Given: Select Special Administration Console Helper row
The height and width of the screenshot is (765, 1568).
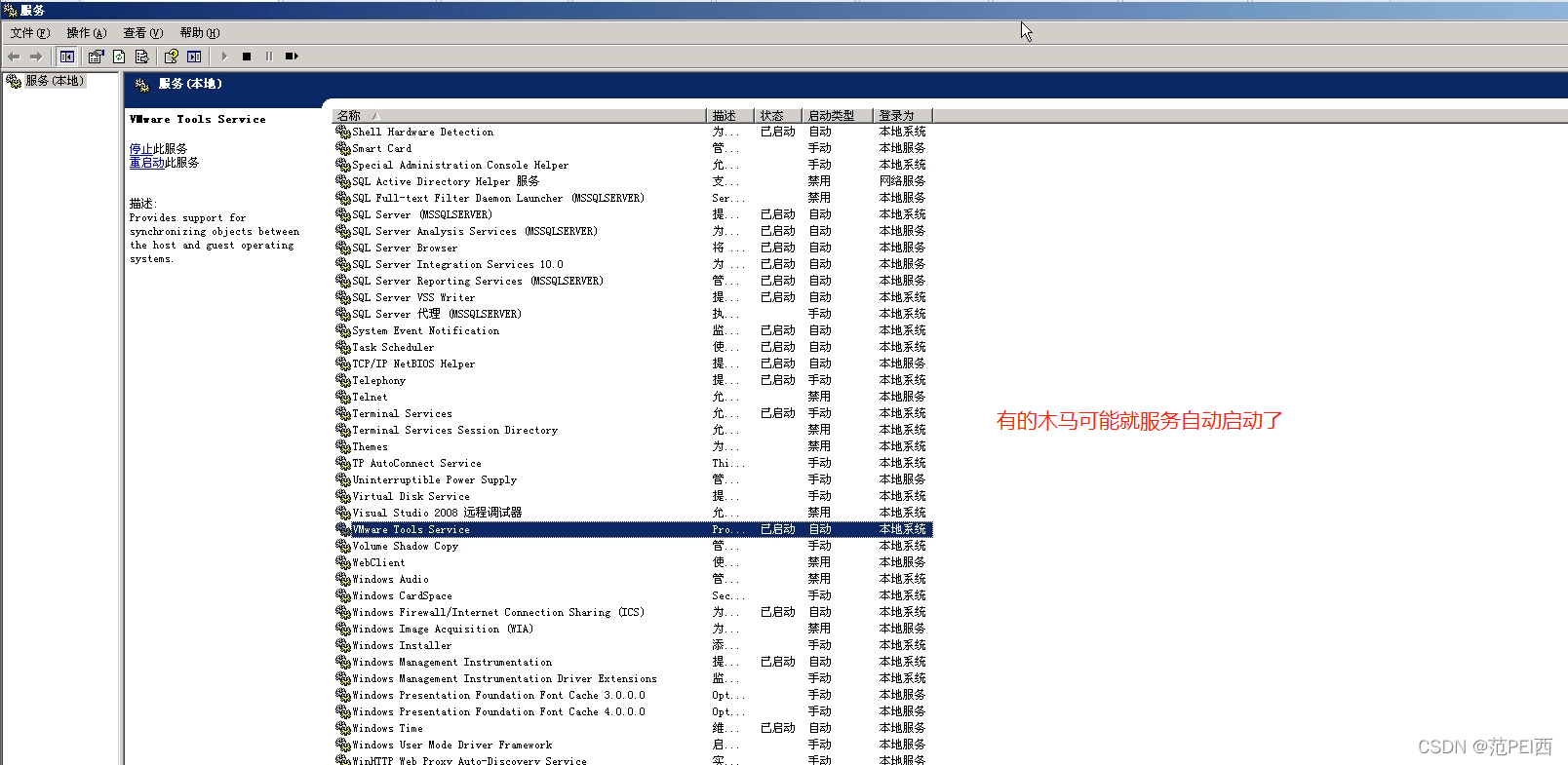Looking at the screenshot, I should tap(633, 165).
